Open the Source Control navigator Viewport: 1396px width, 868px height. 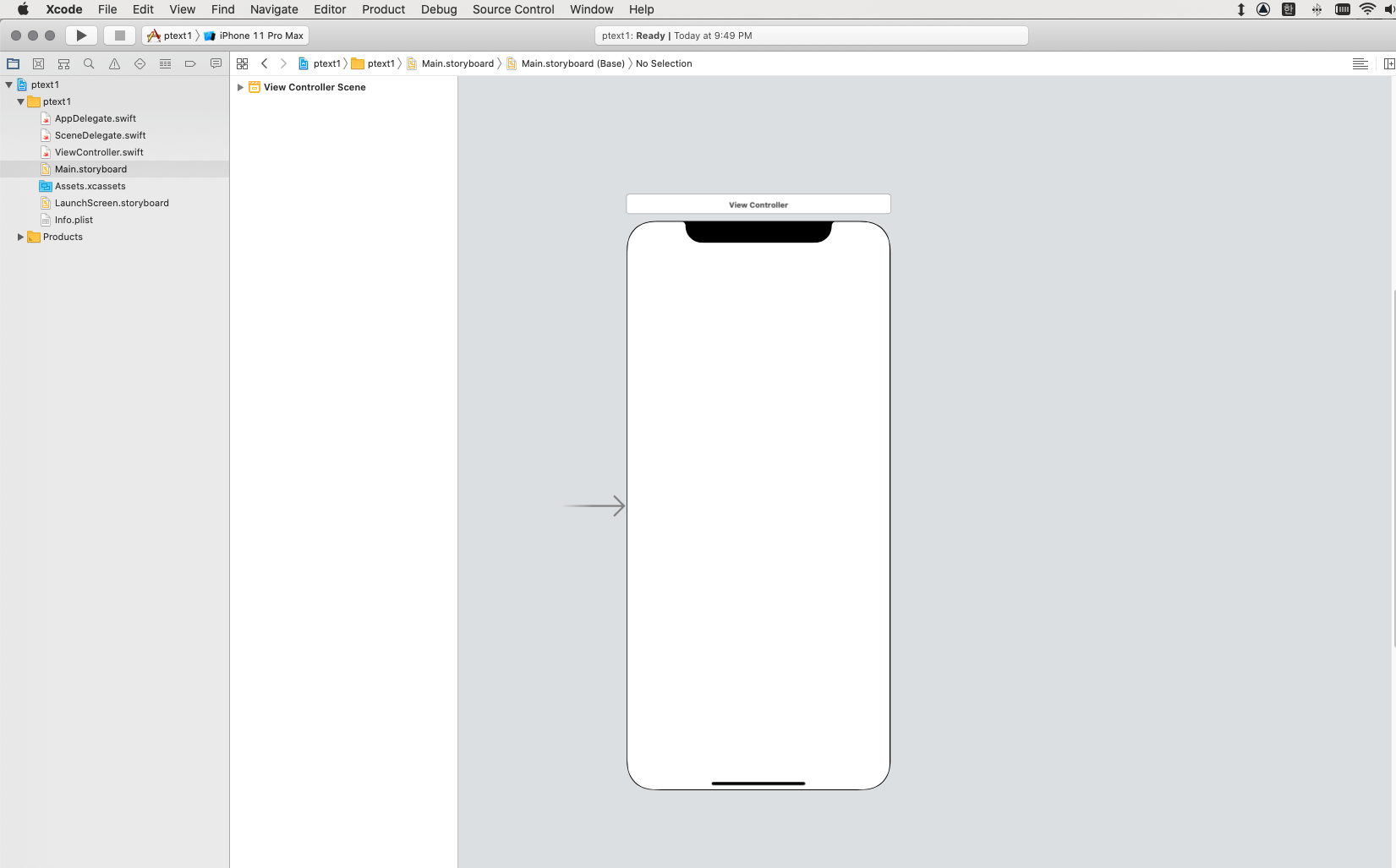(x=38, y=63)
